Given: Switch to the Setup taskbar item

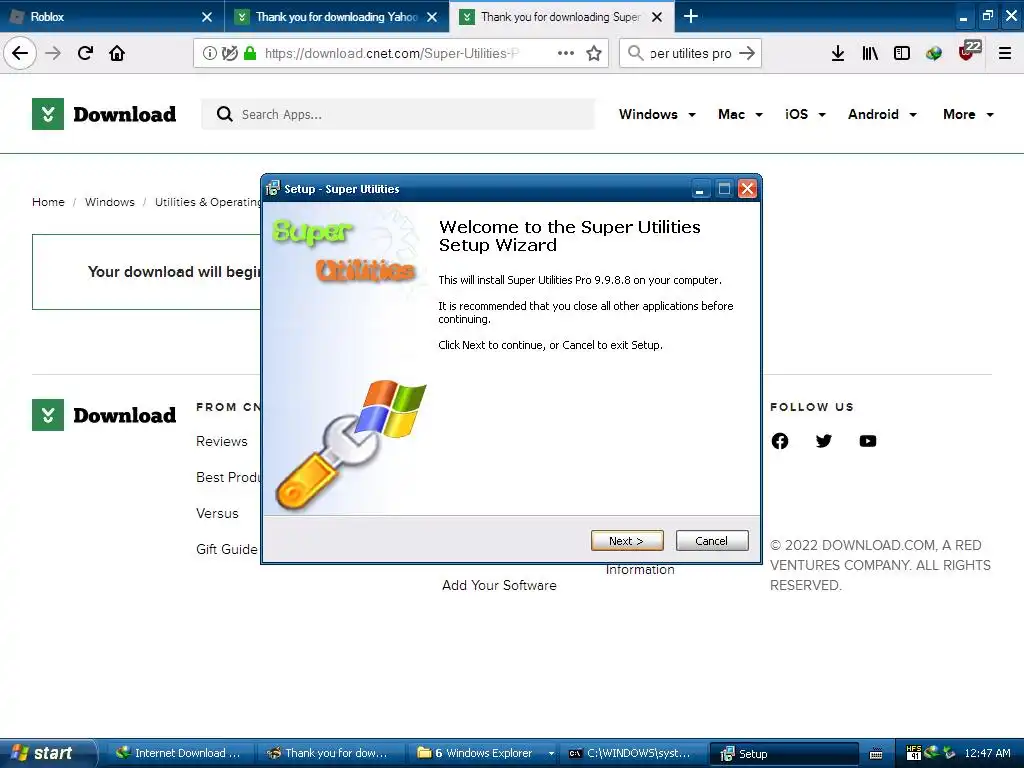Looking at the screenshot, I should click(784, 754).
